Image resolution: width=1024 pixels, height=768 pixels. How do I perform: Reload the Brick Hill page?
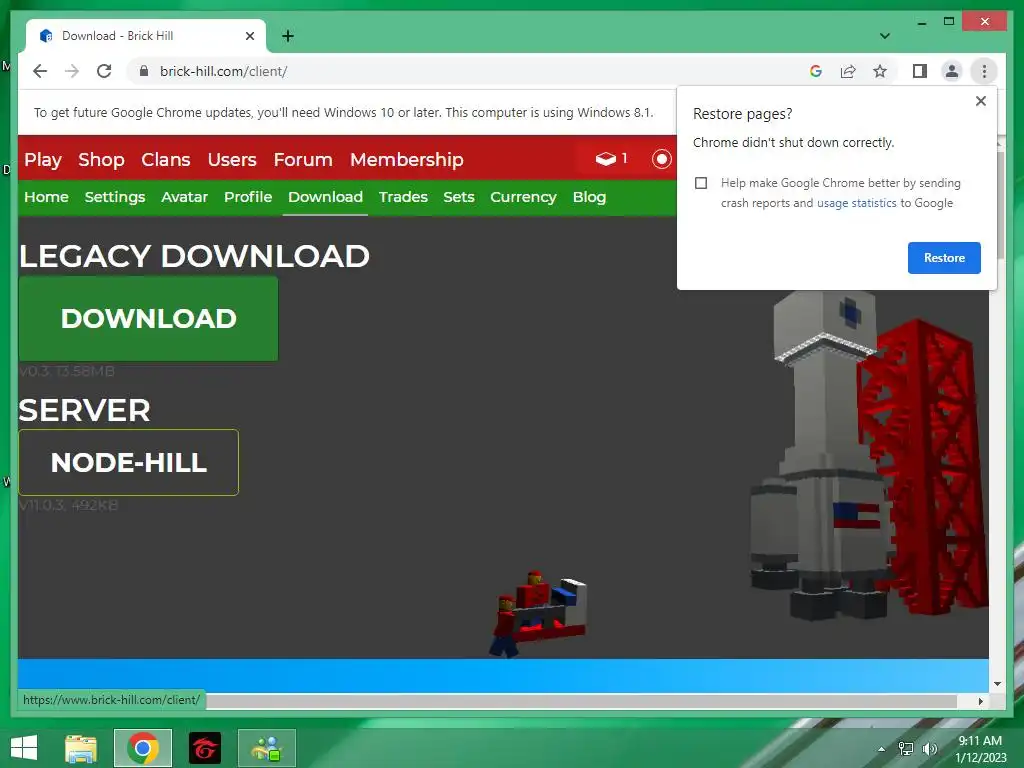click(x=104, y=71)
